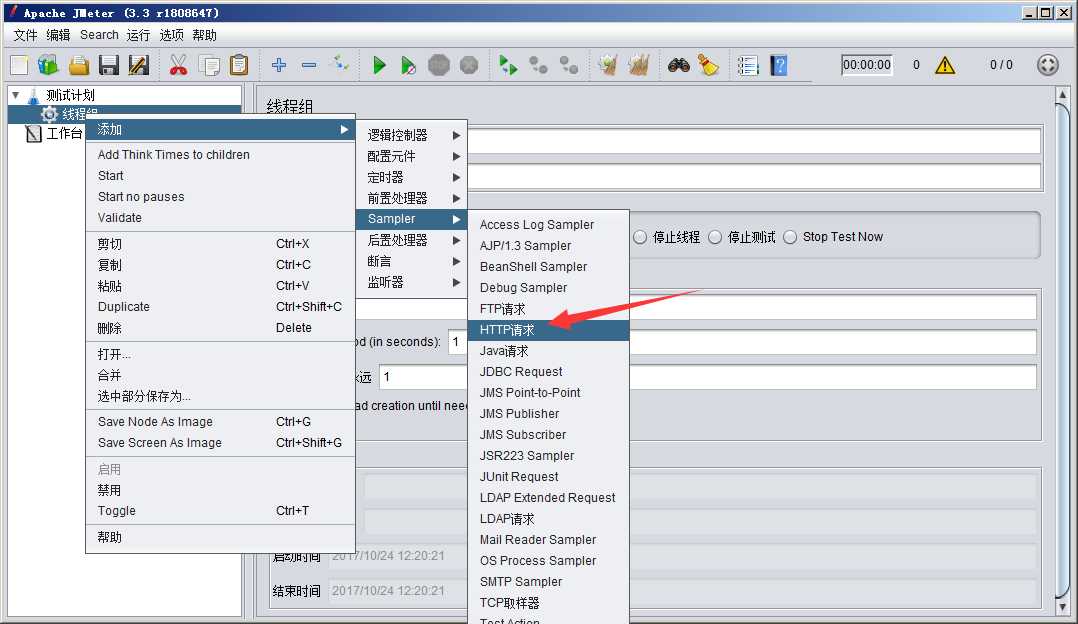1078x624 pixels.
Task: Expand all nodes with plus icon
Action: pos(278,65)
